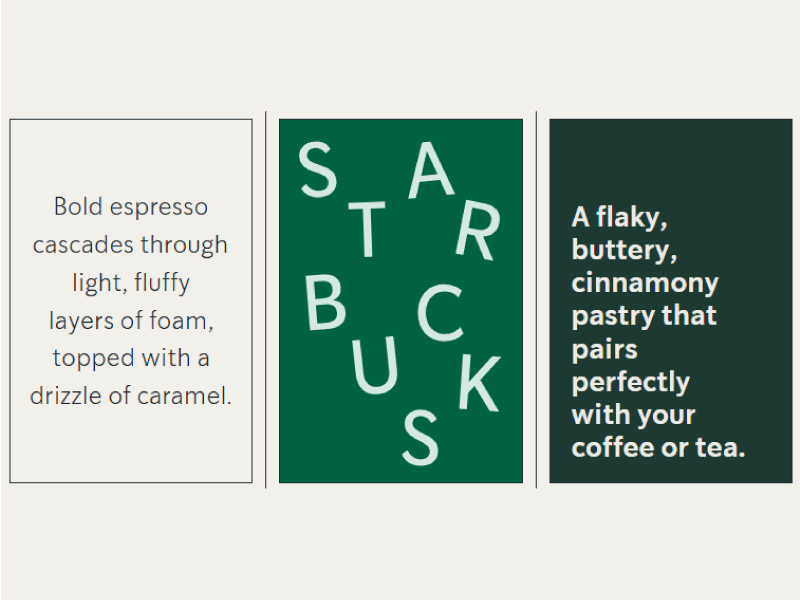Click the "Bold espresso" text line
The image size is (800, 600).
[x=131, y=207]
